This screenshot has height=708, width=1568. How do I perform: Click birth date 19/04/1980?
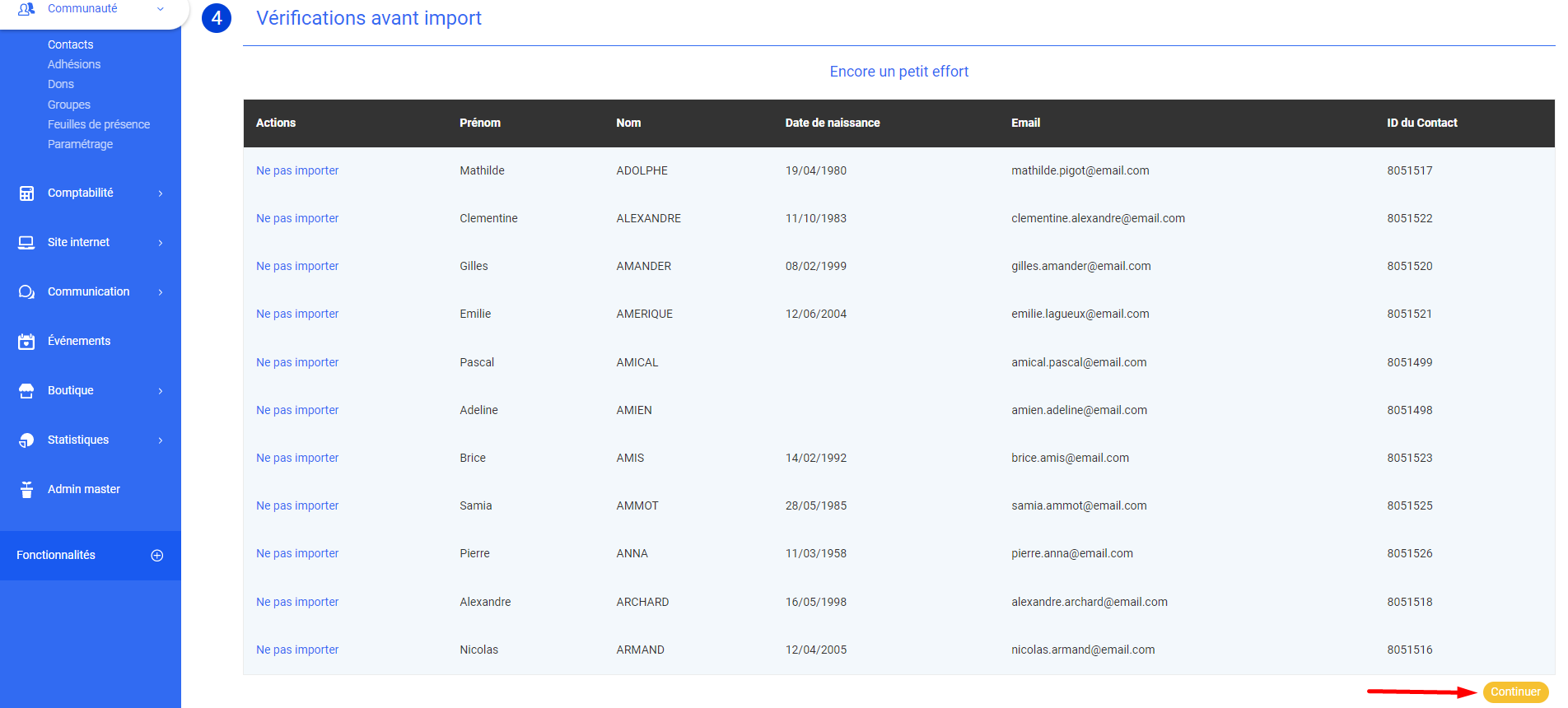pyautogui.click(x=816, y=170)
